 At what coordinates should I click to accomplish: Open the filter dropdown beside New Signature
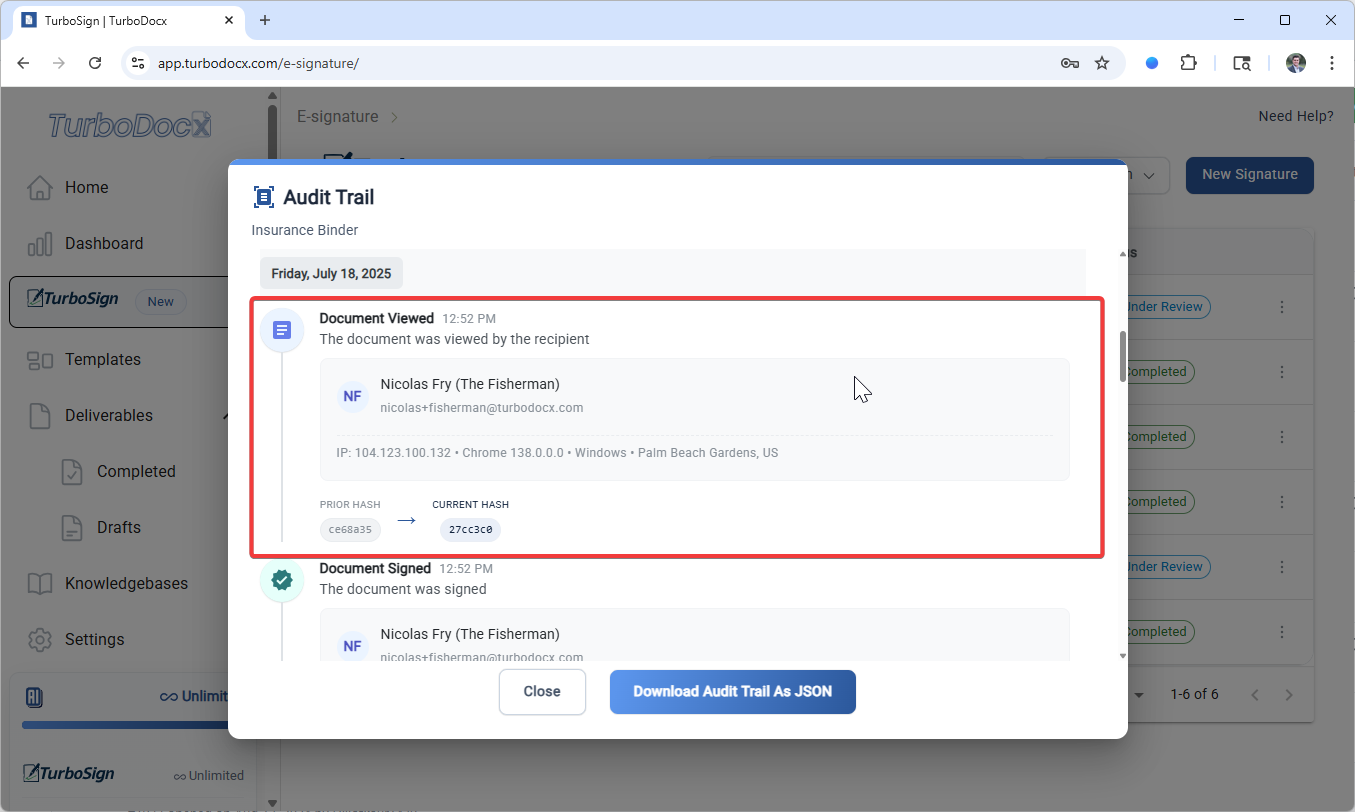(1149, 175)
